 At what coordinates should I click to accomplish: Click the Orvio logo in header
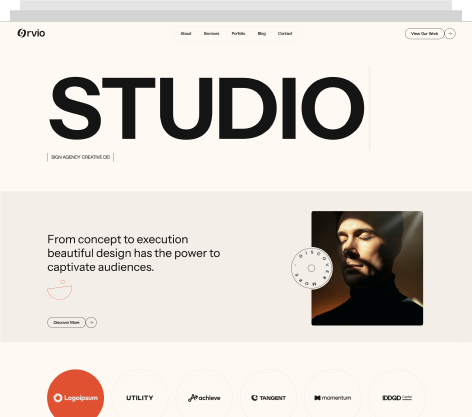click(x=31, y=33)
